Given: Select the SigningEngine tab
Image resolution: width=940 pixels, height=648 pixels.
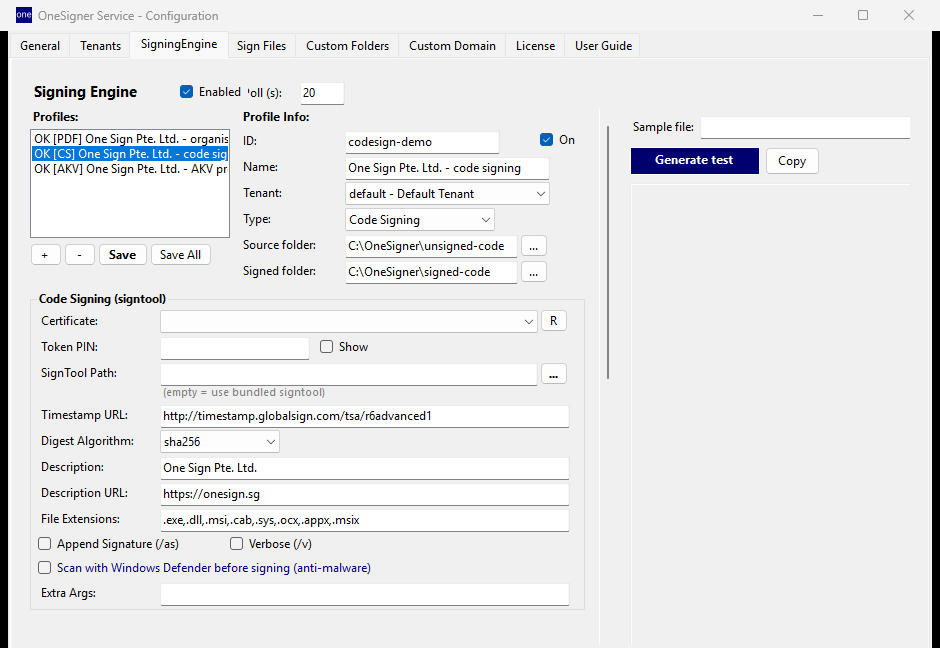Looking at the screenshot, I should click(x=179, y=44).
